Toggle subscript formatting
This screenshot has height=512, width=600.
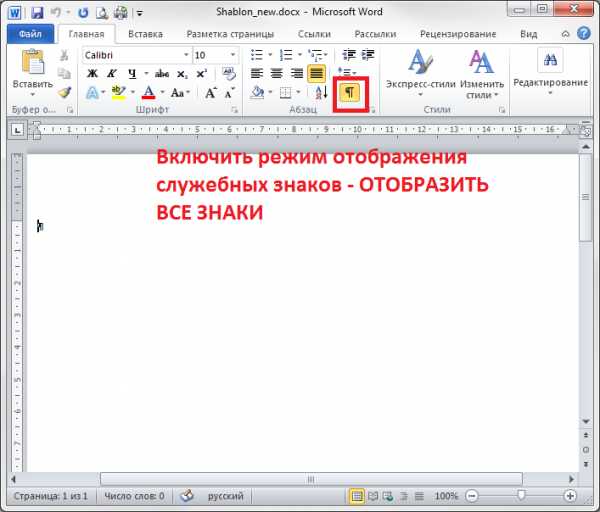pyautogui.click(x=182, y=74)
